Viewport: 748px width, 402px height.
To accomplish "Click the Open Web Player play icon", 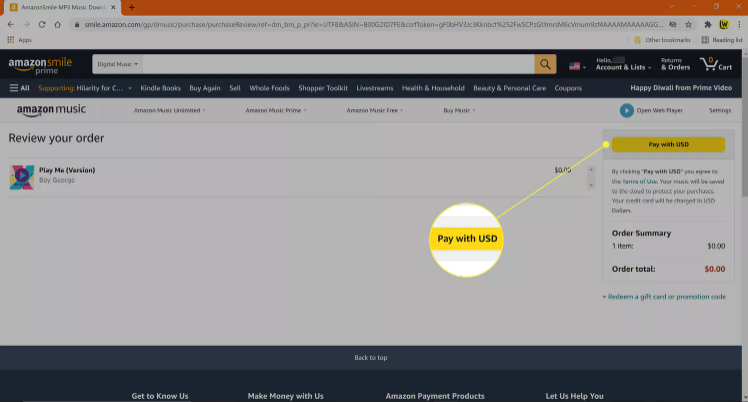I will pyautogui.click(x=626, y=110).
